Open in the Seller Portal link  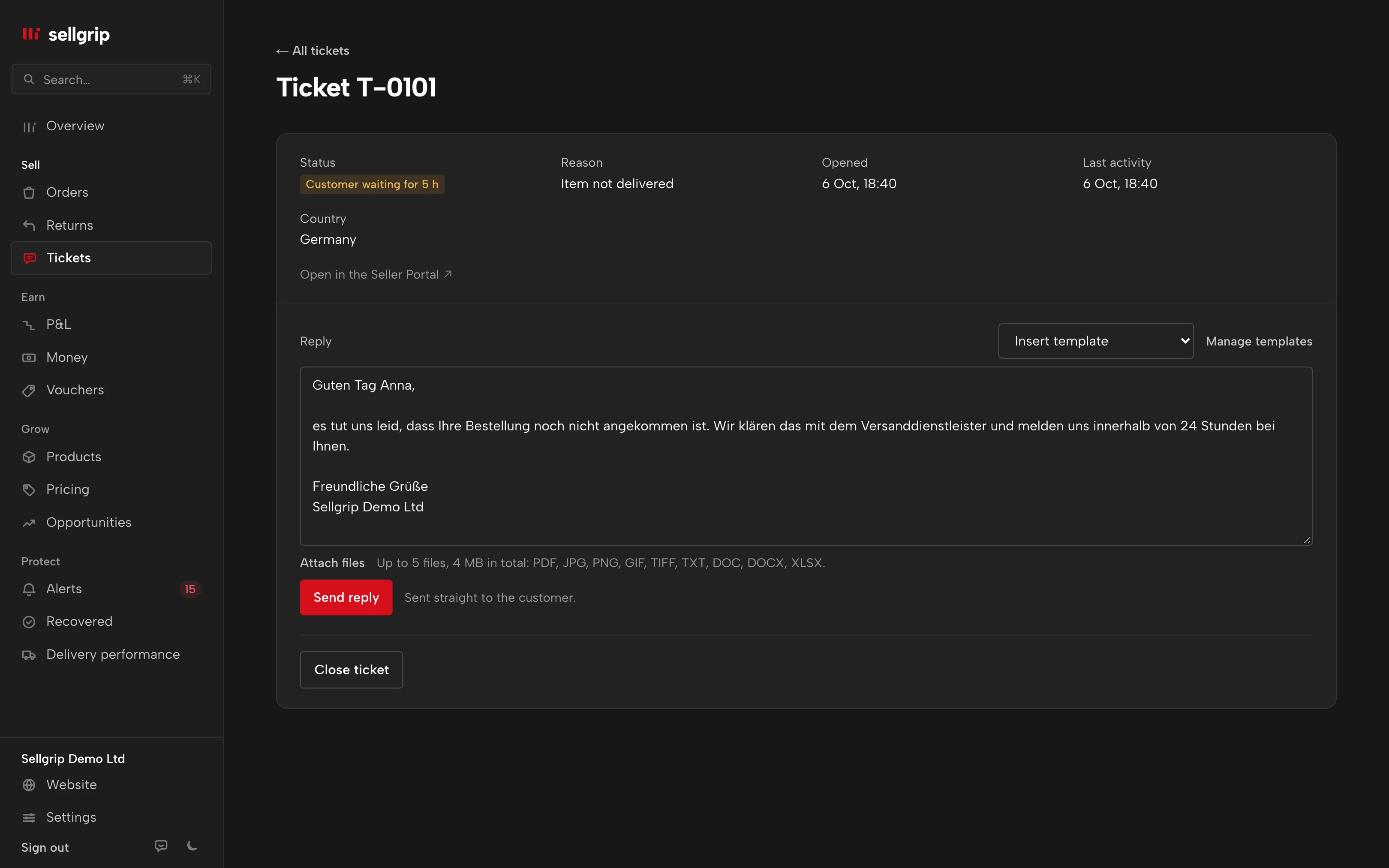[376, 274]
